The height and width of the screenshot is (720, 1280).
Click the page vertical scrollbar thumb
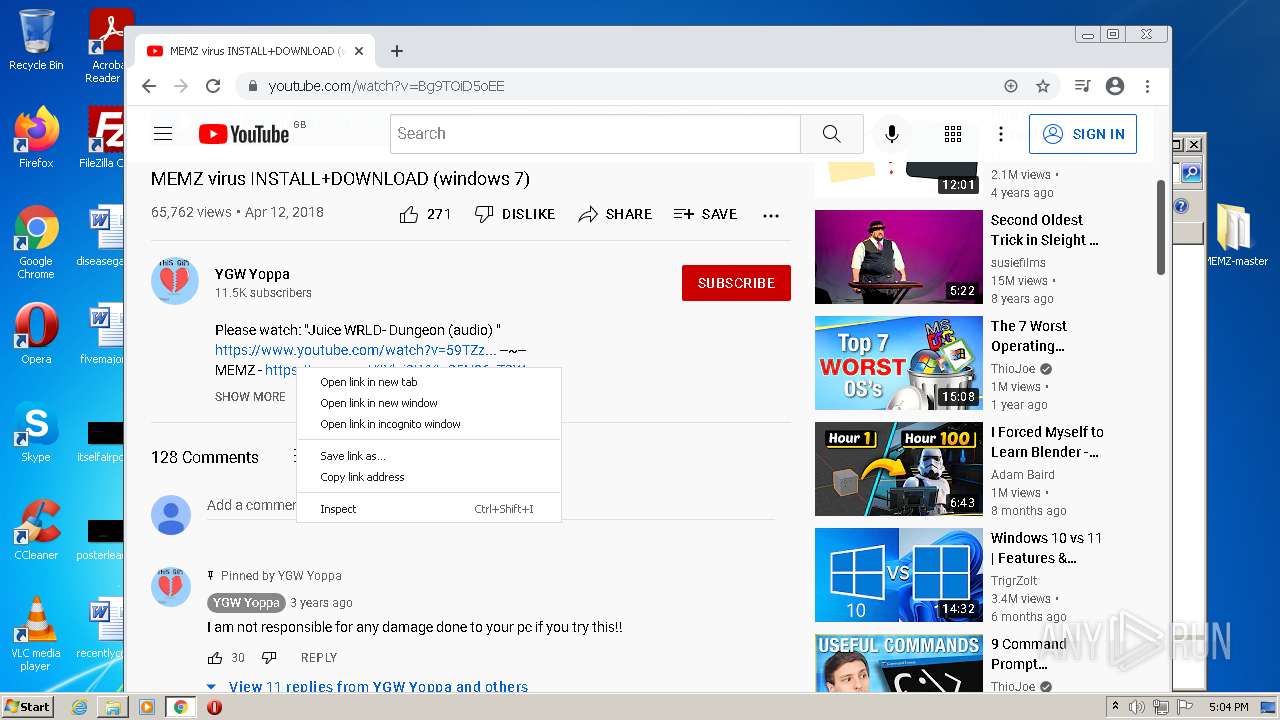click(1161, 227)
